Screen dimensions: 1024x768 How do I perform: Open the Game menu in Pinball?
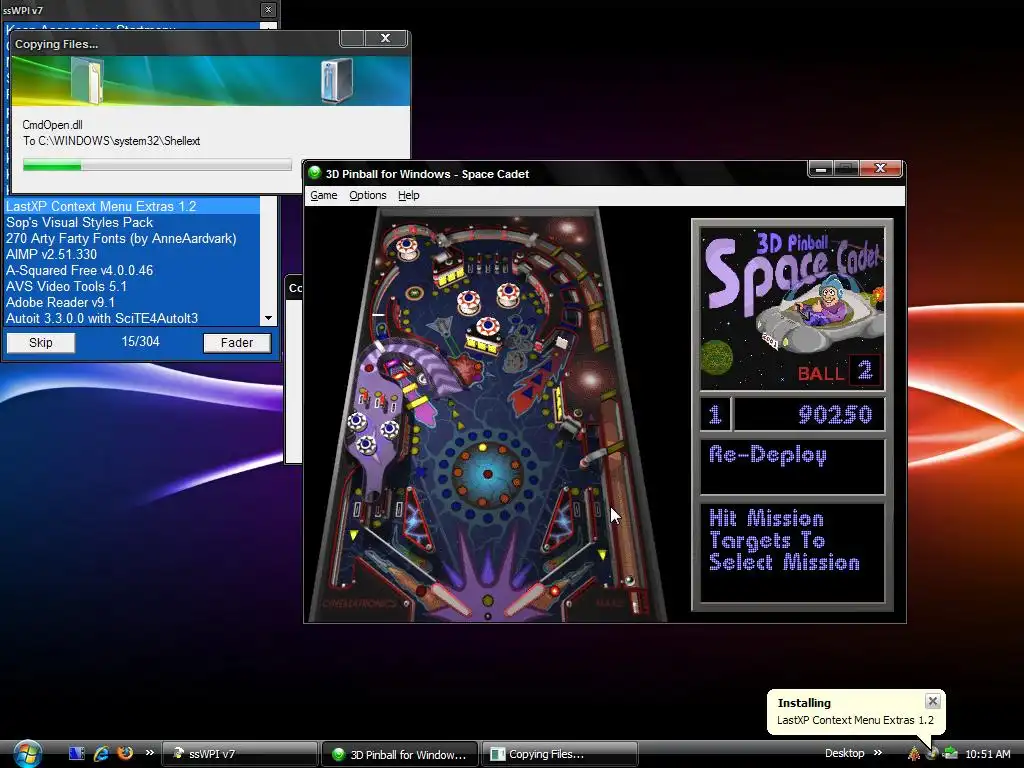(323, 195)
